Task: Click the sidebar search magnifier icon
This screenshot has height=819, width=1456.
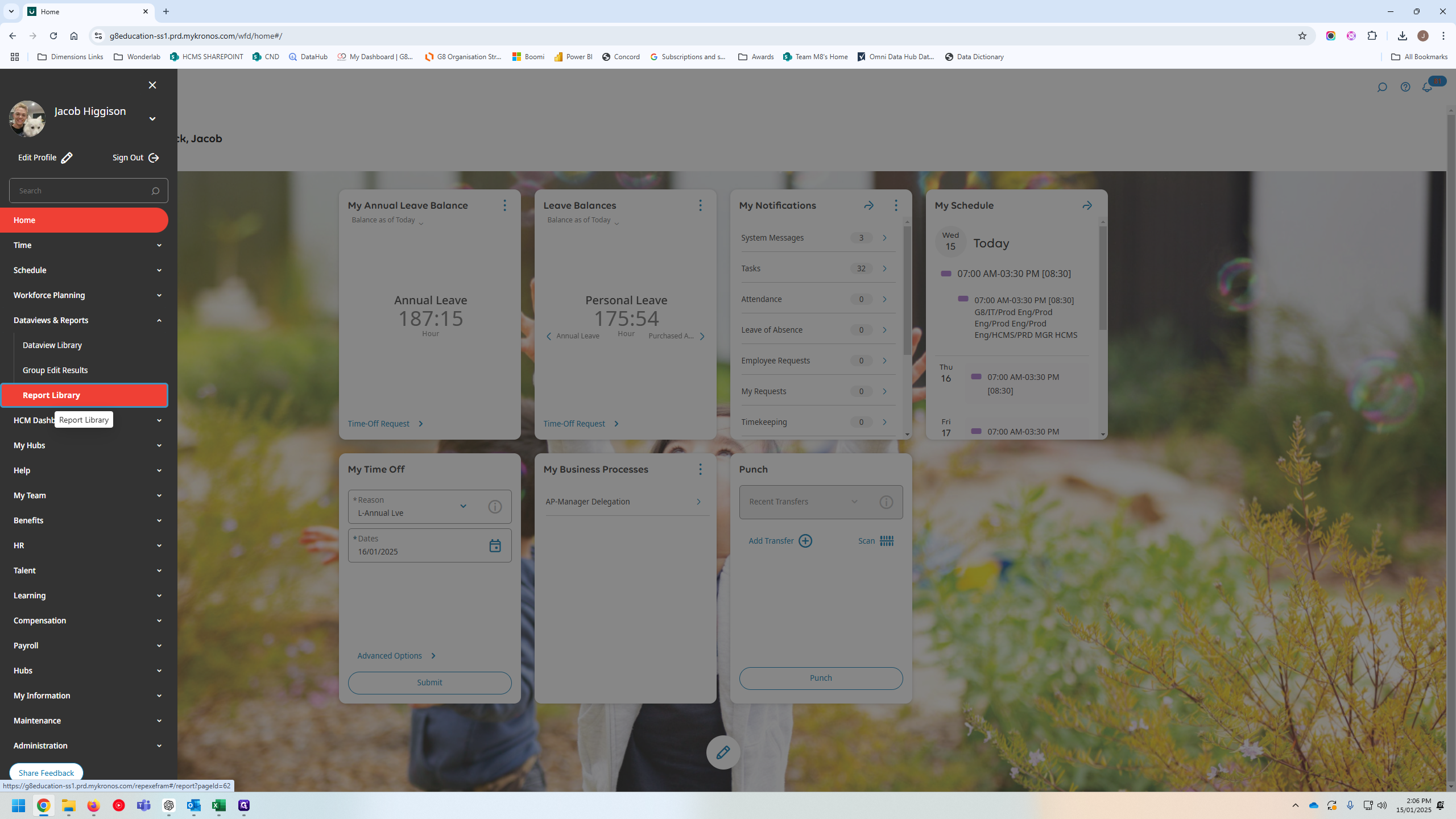Action: 155,191
